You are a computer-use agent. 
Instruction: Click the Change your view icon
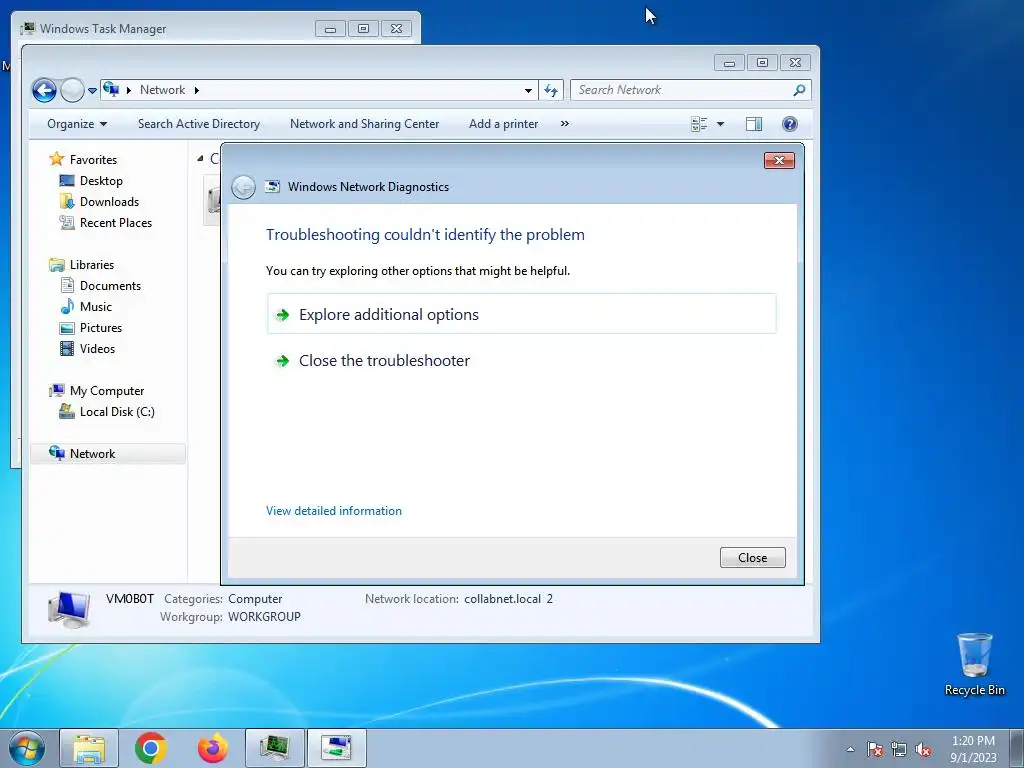699,124
